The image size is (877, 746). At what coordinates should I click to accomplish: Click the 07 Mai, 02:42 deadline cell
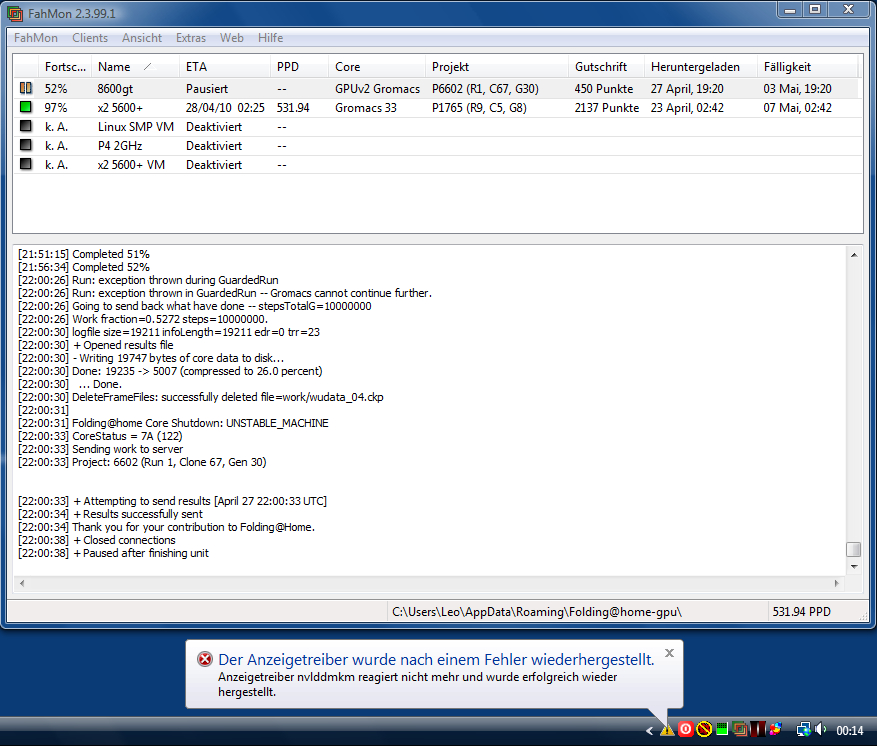(798, 107)
